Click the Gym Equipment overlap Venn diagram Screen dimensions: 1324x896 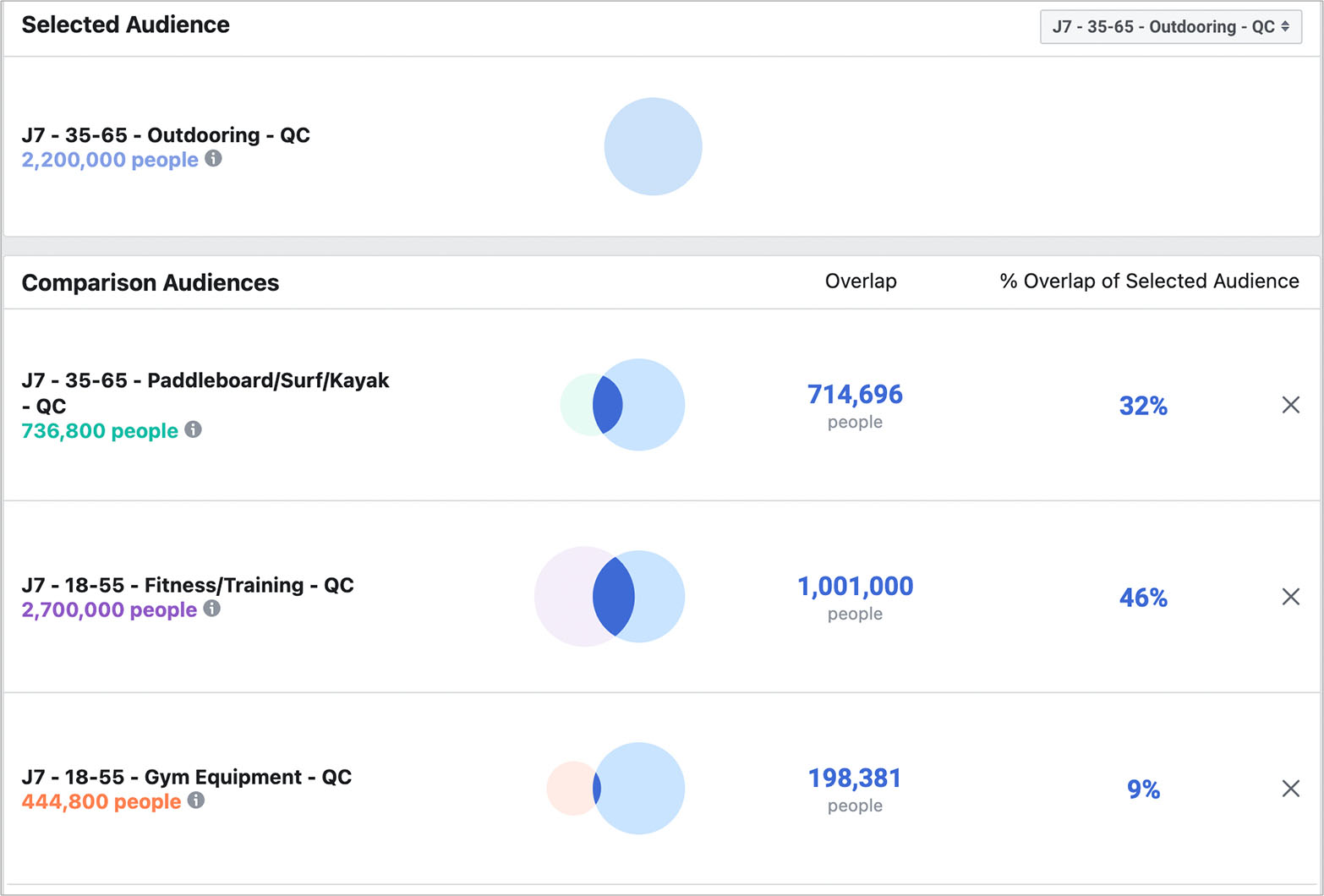pyautogui.click(x=616, y=789)
